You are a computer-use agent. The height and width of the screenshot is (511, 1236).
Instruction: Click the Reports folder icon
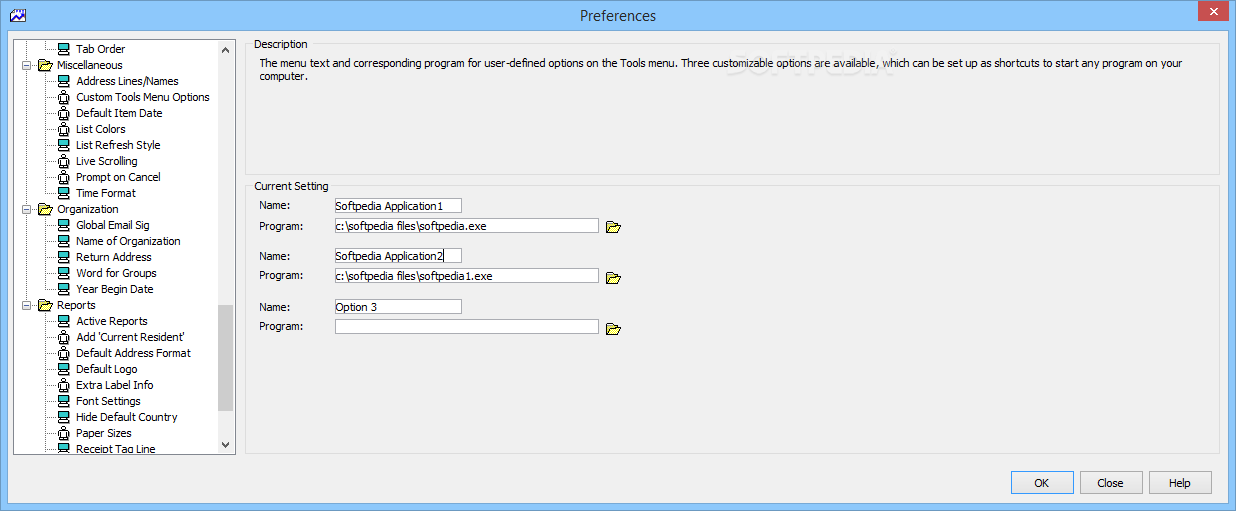tap(45, 305)
